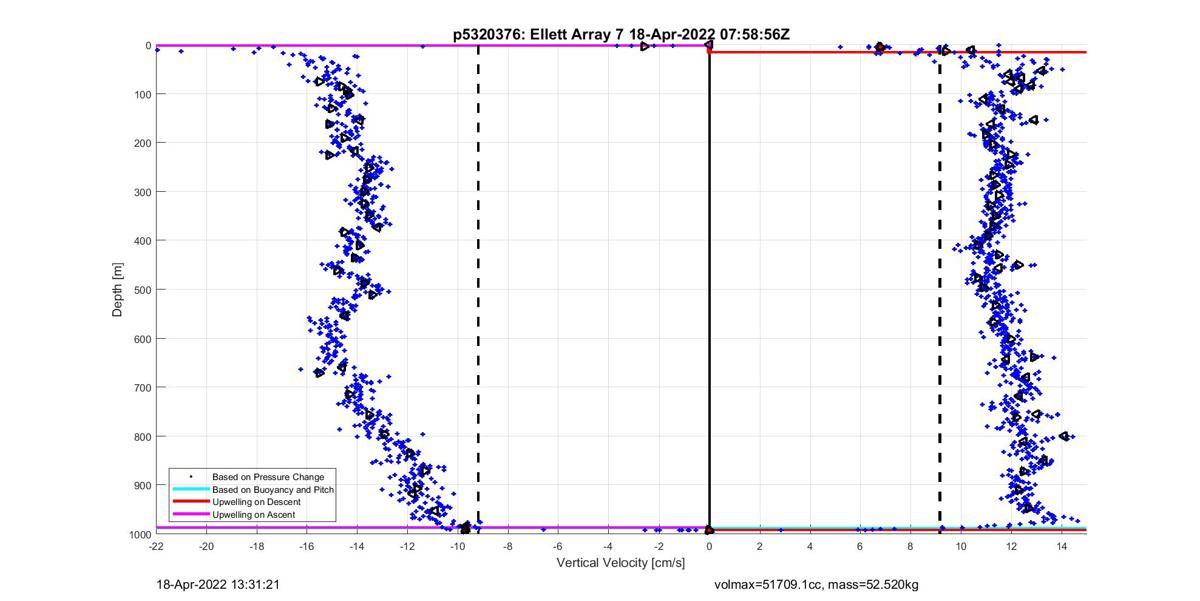Click y-axis tick label '500'

(x=141, y=290)
